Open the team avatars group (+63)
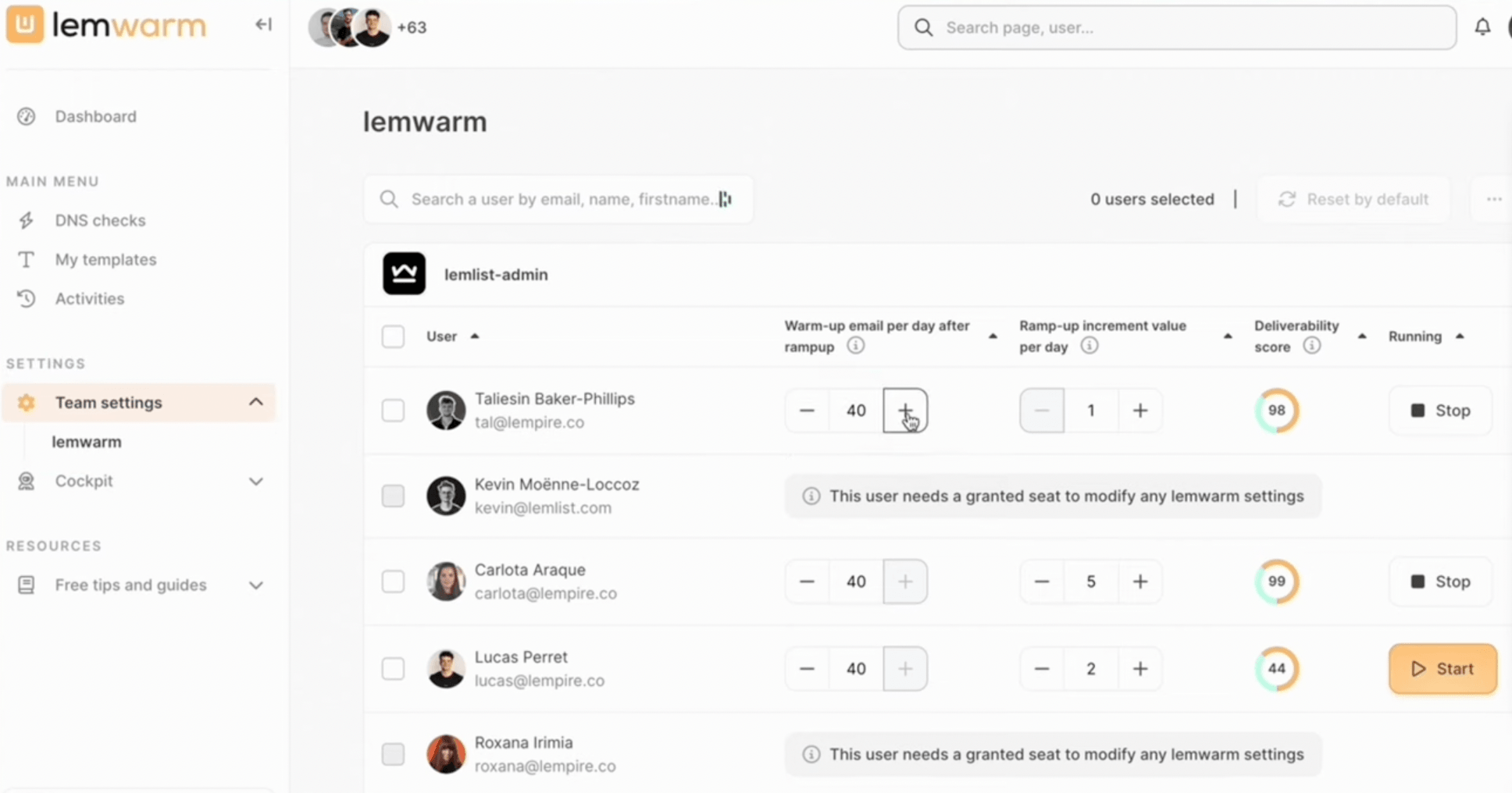1512x793 pixels. 367,27
